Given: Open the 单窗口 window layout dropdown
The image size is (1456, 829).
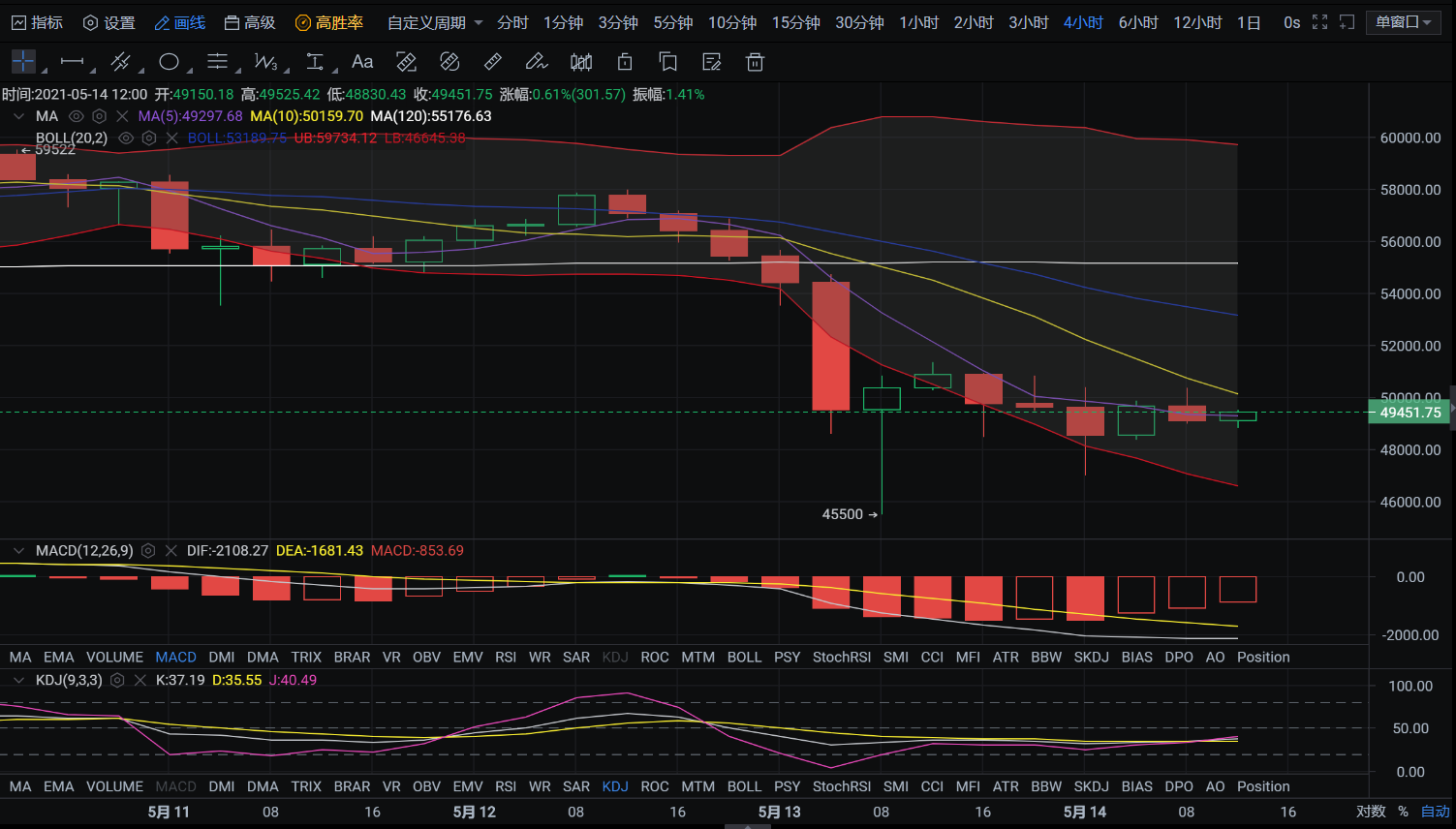Looking at the screenshot, I should 1404,22.
